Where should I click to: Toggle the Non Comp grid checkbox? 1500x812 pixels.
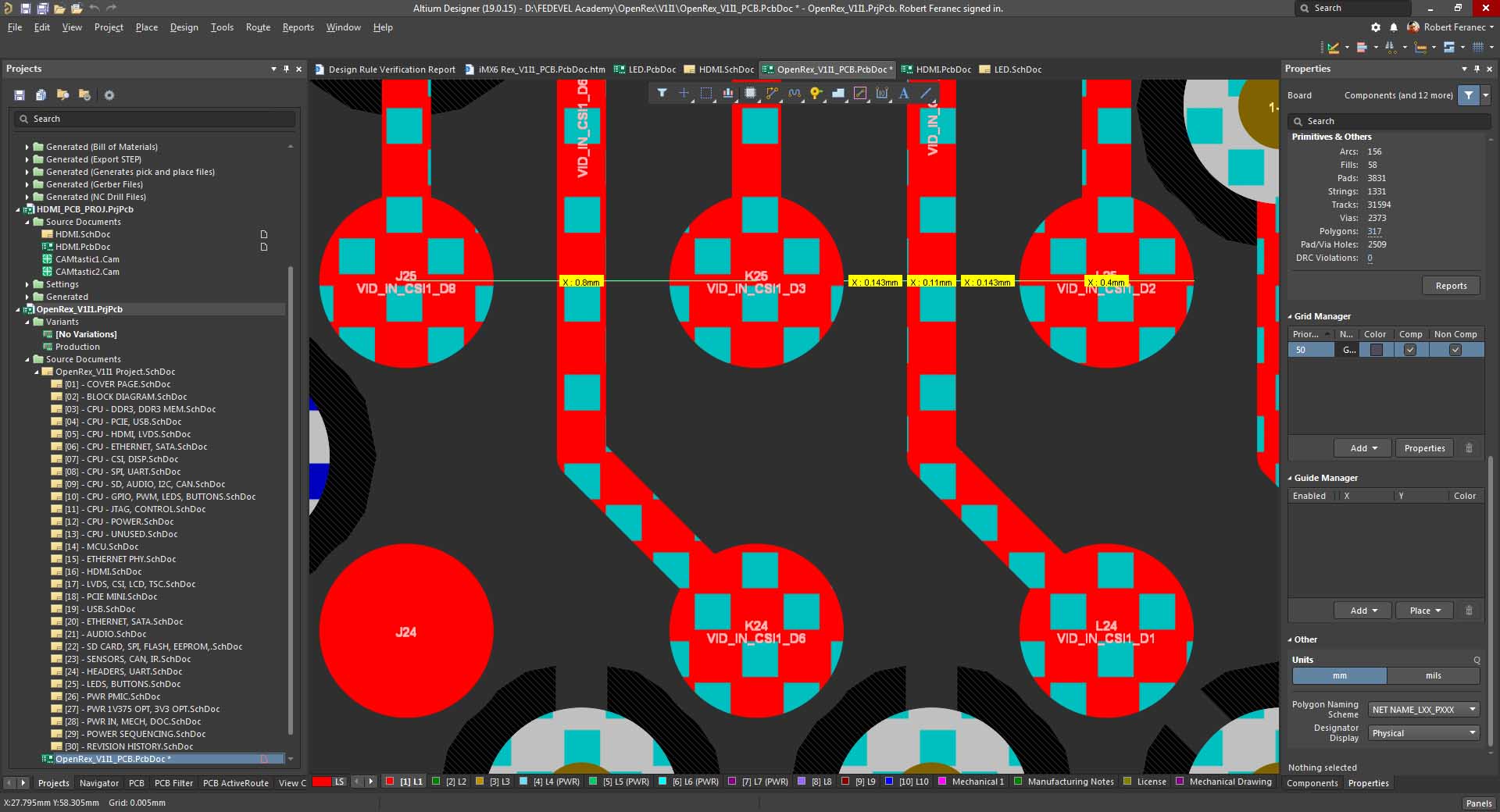point(1455,351)
